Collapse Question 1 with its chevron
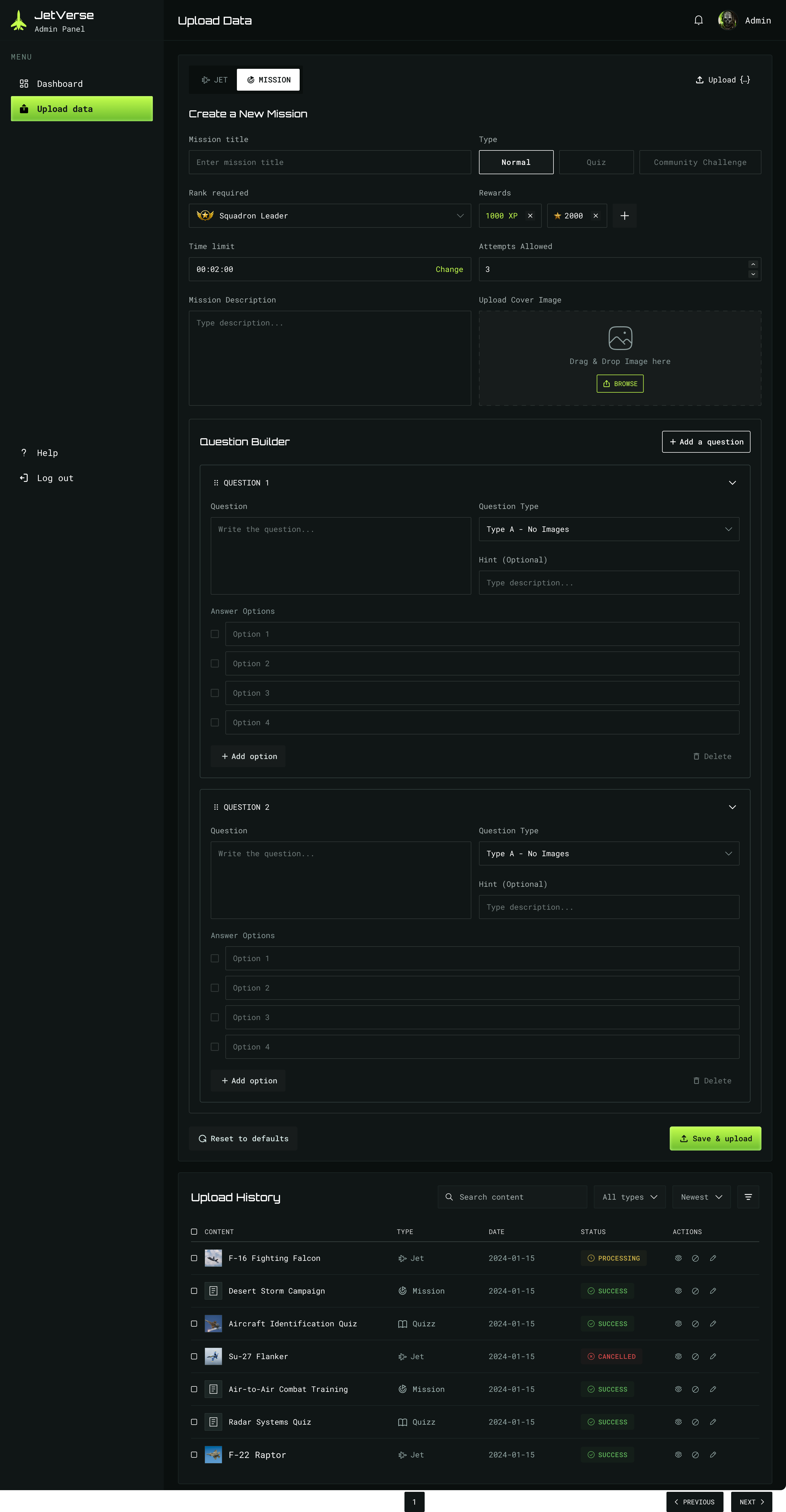786x1512 pixels. pos(733,483)
